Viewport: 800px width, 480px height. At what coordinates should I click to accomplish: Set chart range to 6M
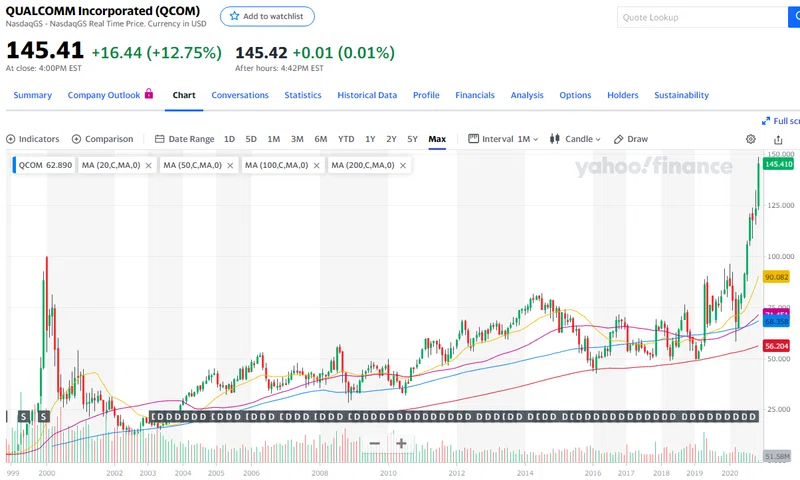tap(320, 139)
